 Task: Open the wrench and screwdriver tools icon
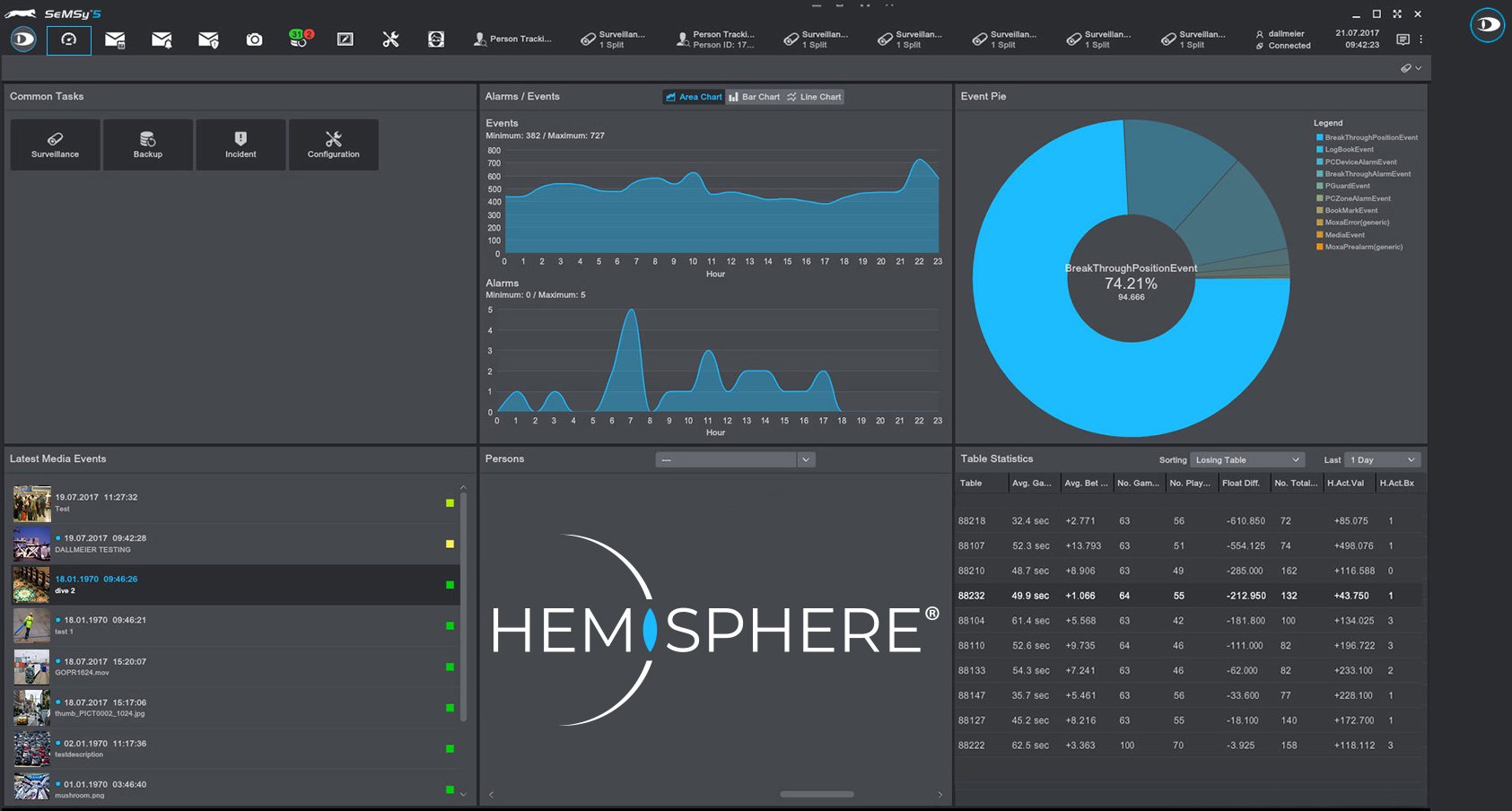tap(390, 39)
